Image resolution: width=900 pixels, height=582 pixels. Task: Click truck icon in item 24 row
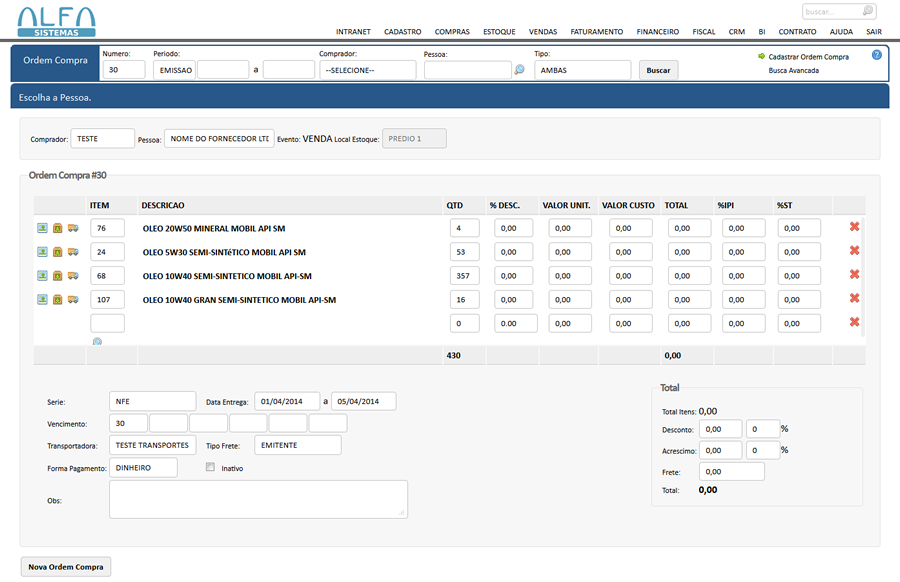(x=73, y=252)
